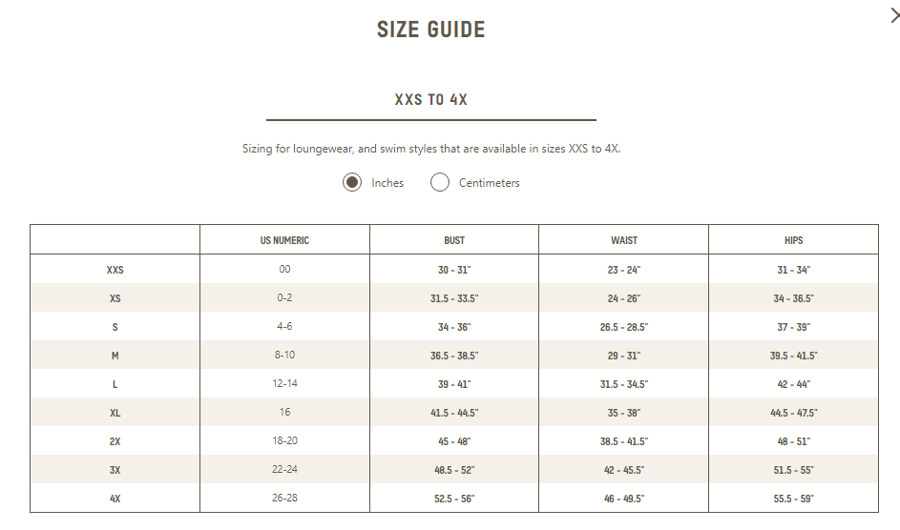Close the size guide dialog
Screen dimensions: 900x530
(895, 16)
